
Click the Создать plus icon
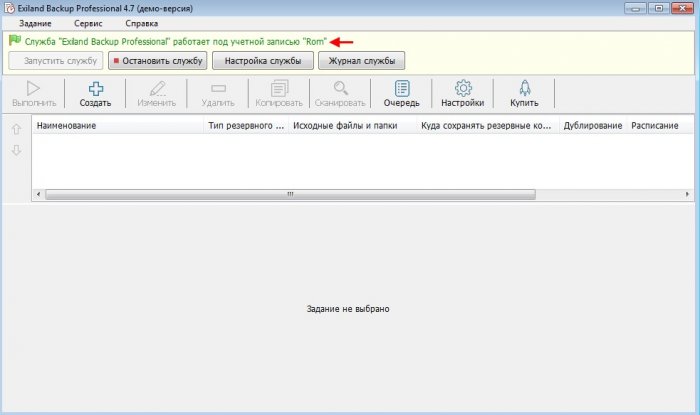tap(95, 89)
